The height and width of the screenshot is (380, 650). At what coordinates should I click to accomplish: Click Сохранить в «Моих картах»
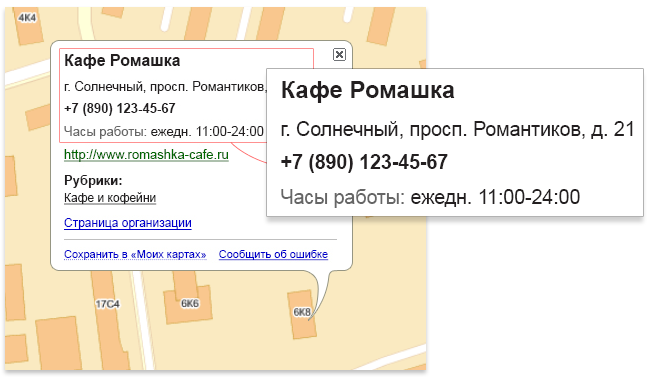pos(135,254)
